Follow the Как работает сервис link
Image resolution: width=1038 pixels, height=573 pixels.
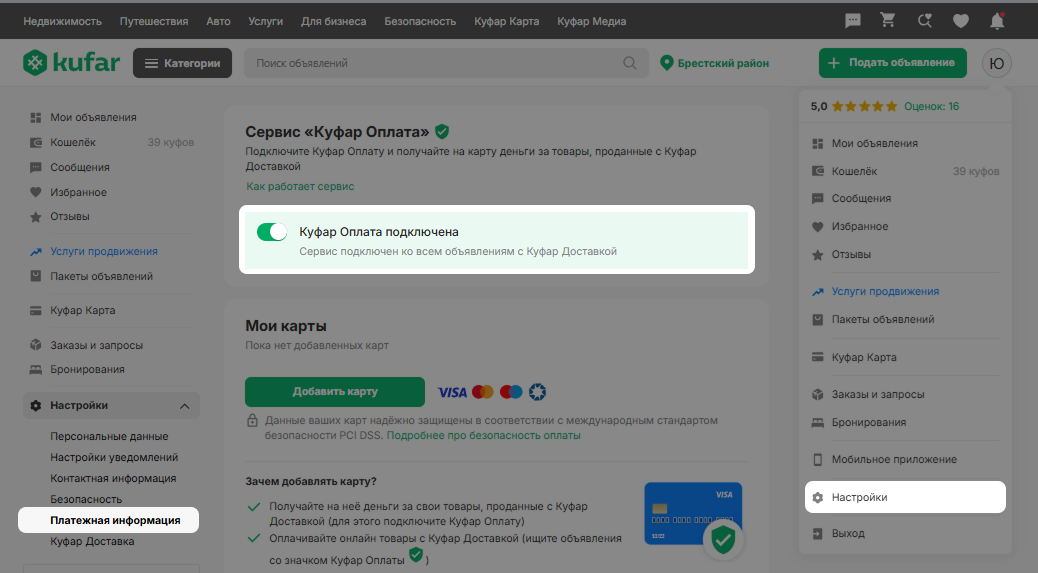(x=301, y=187)
